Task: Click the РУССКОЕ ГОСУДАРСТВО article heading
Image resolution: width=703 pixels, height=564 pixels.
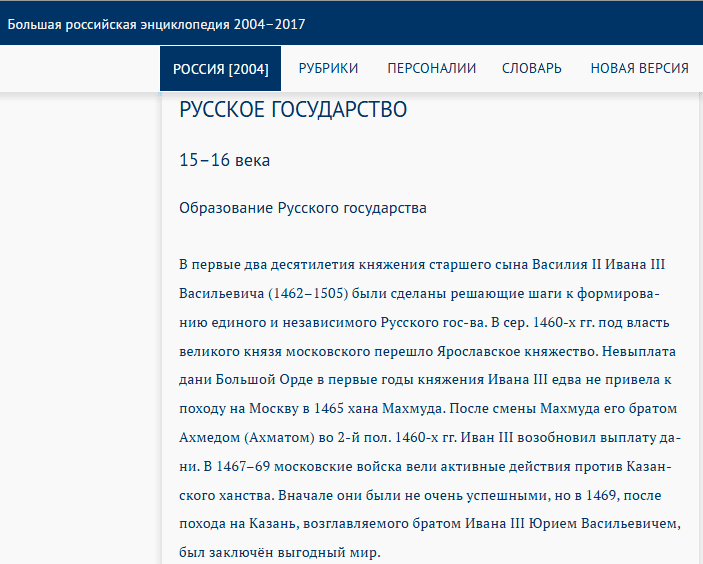Action: [x=293, y=110]
